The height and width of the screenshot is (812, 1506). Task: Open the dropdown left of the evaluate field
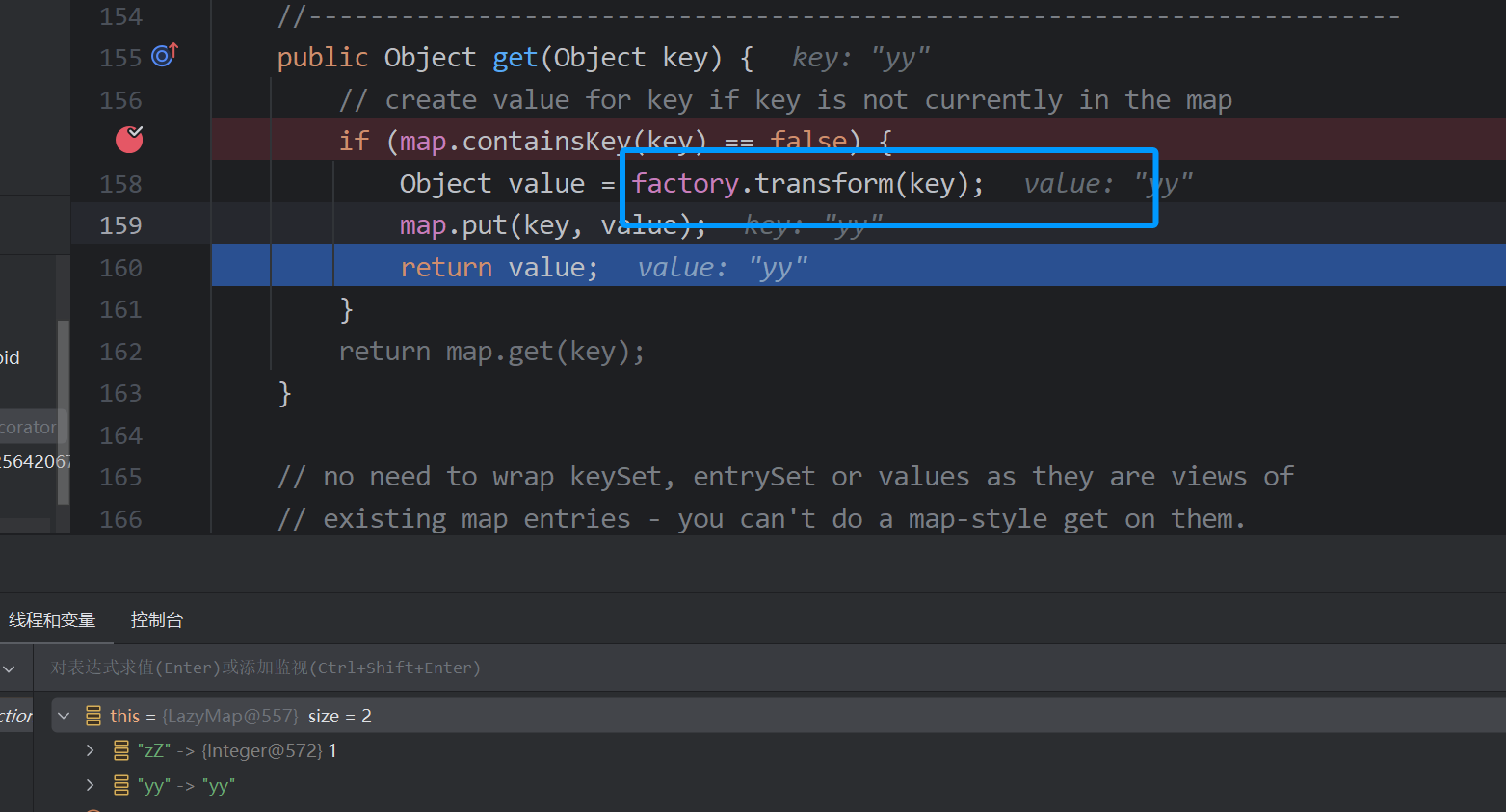(x=10, y=668)
